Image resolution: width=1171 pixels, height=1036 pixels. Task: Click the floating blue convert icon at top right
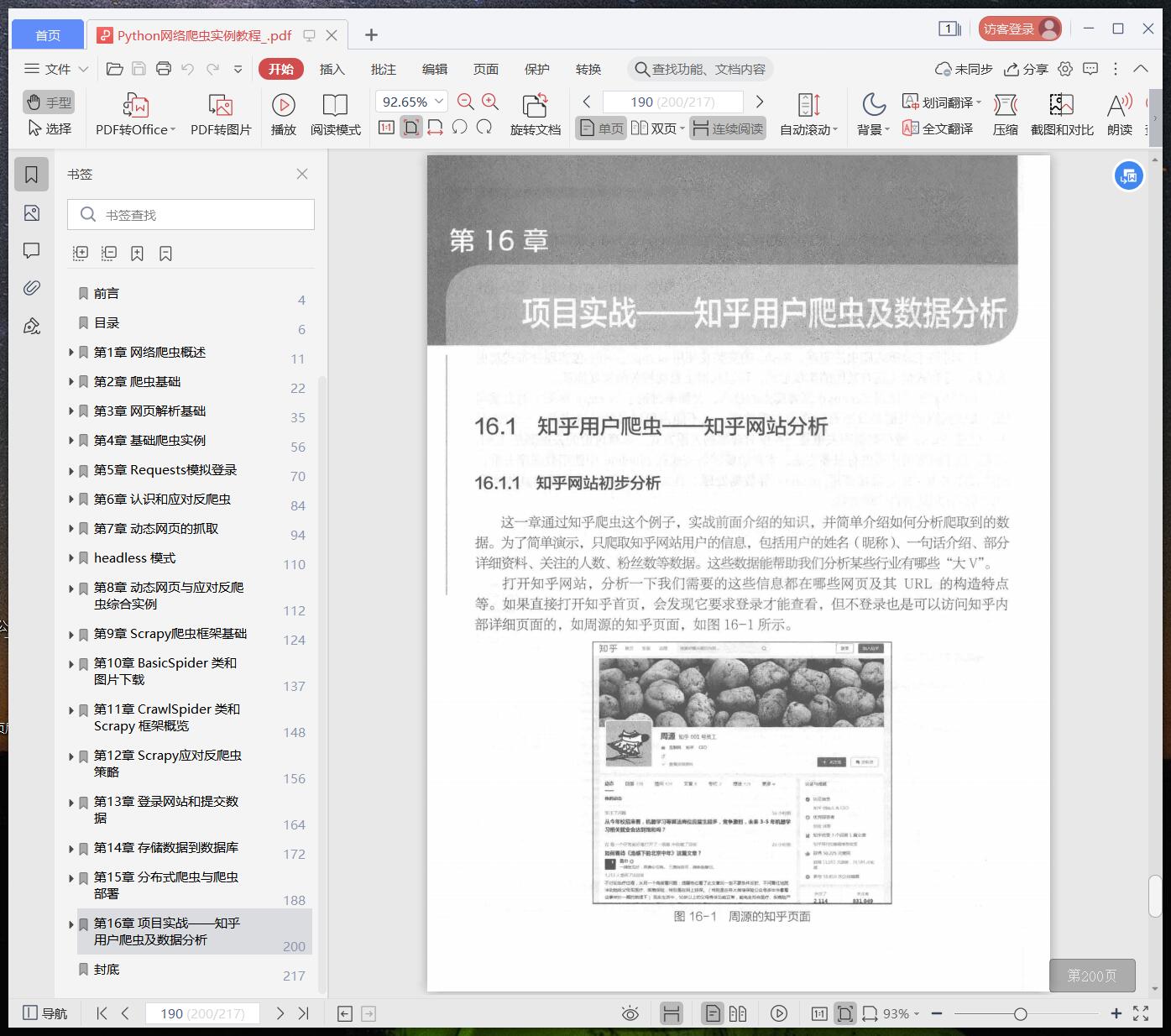1128,176
